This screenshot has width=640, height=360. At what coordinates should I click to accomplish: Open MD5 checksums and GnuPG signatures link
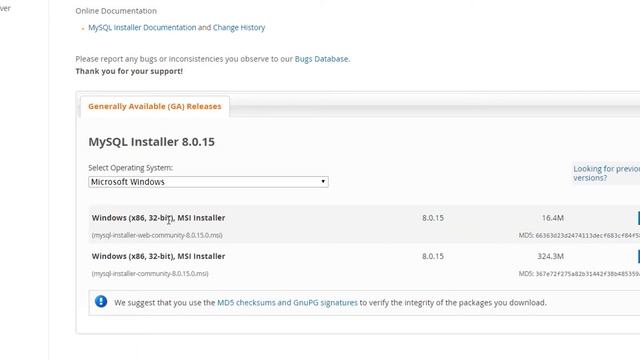click(x=287, y=302)
